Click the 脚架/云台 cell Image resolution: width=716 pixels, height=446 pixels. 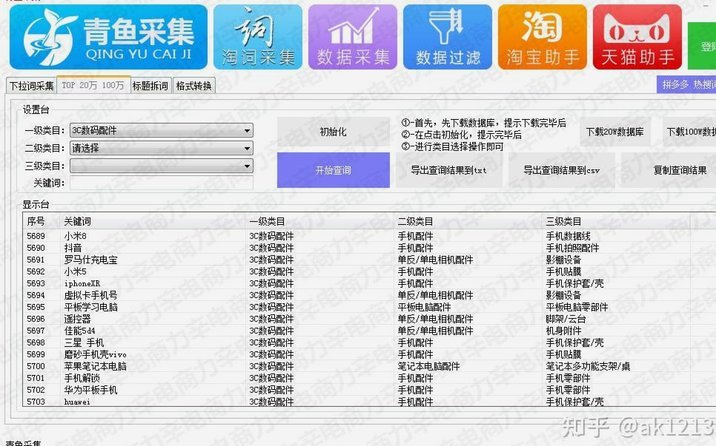click(566, 319)
